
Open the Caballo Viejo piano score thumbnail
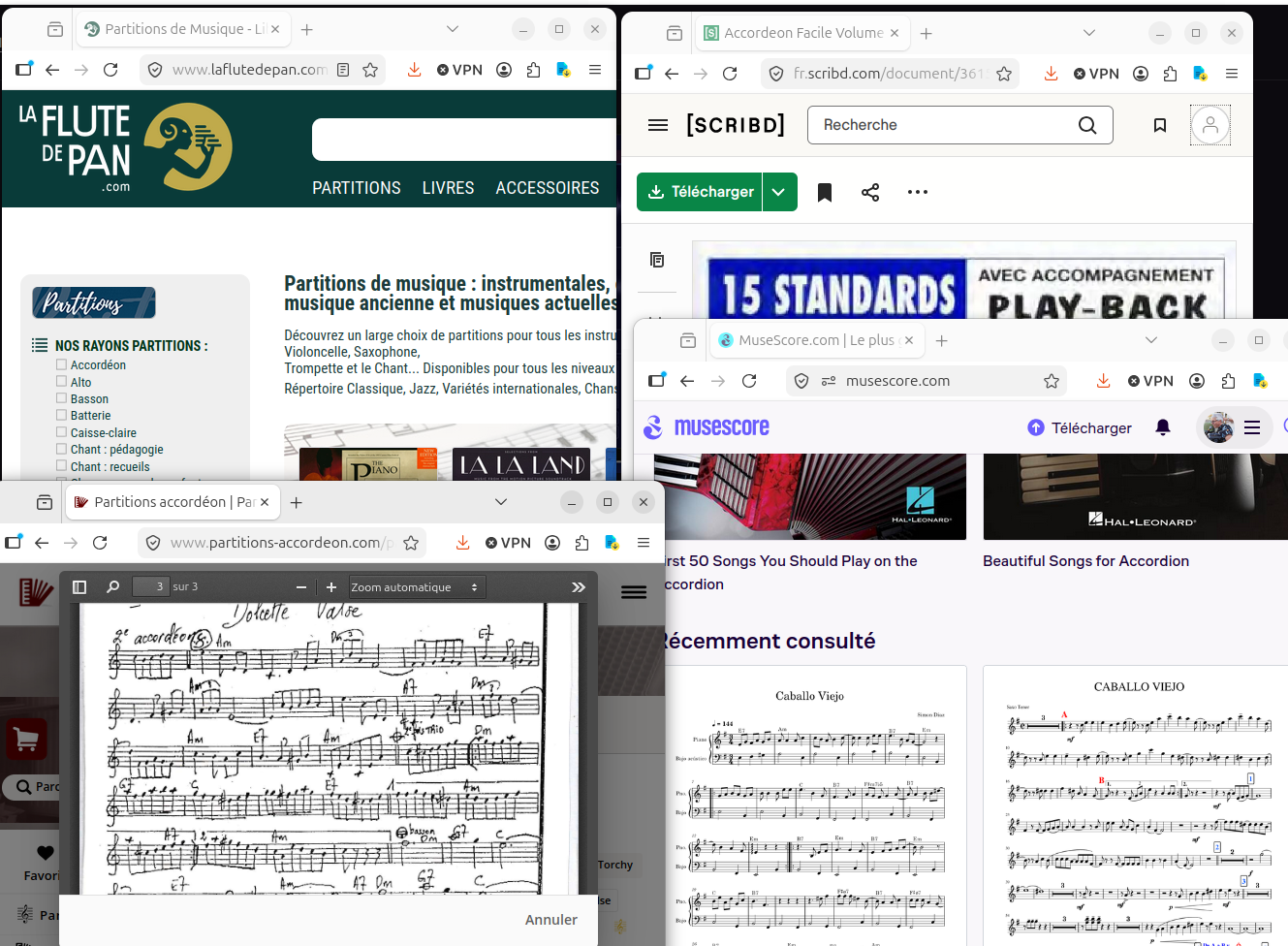(x=816, y=806)
